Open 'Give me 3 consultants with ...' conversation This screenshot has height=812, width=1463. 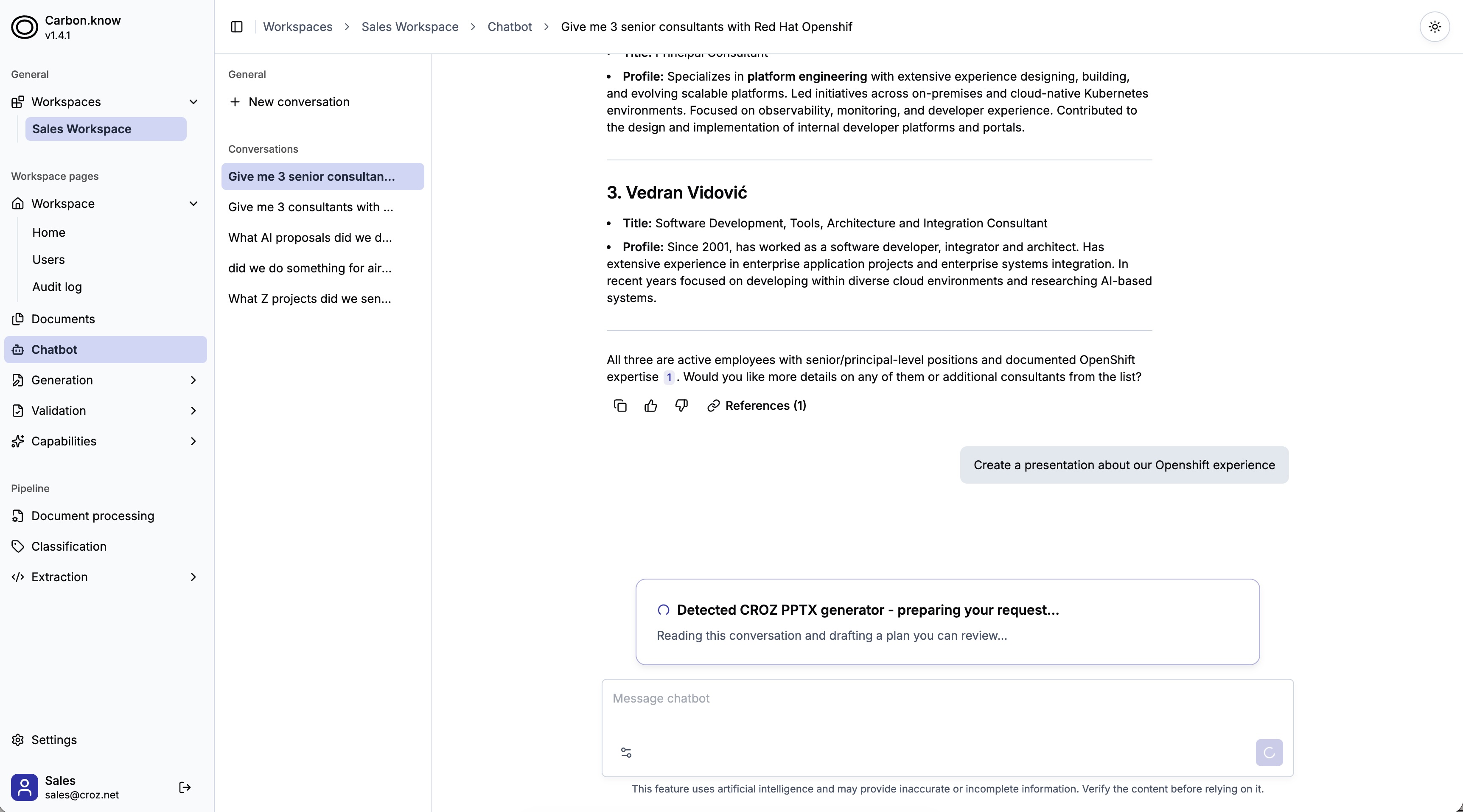tap(322, 207)
